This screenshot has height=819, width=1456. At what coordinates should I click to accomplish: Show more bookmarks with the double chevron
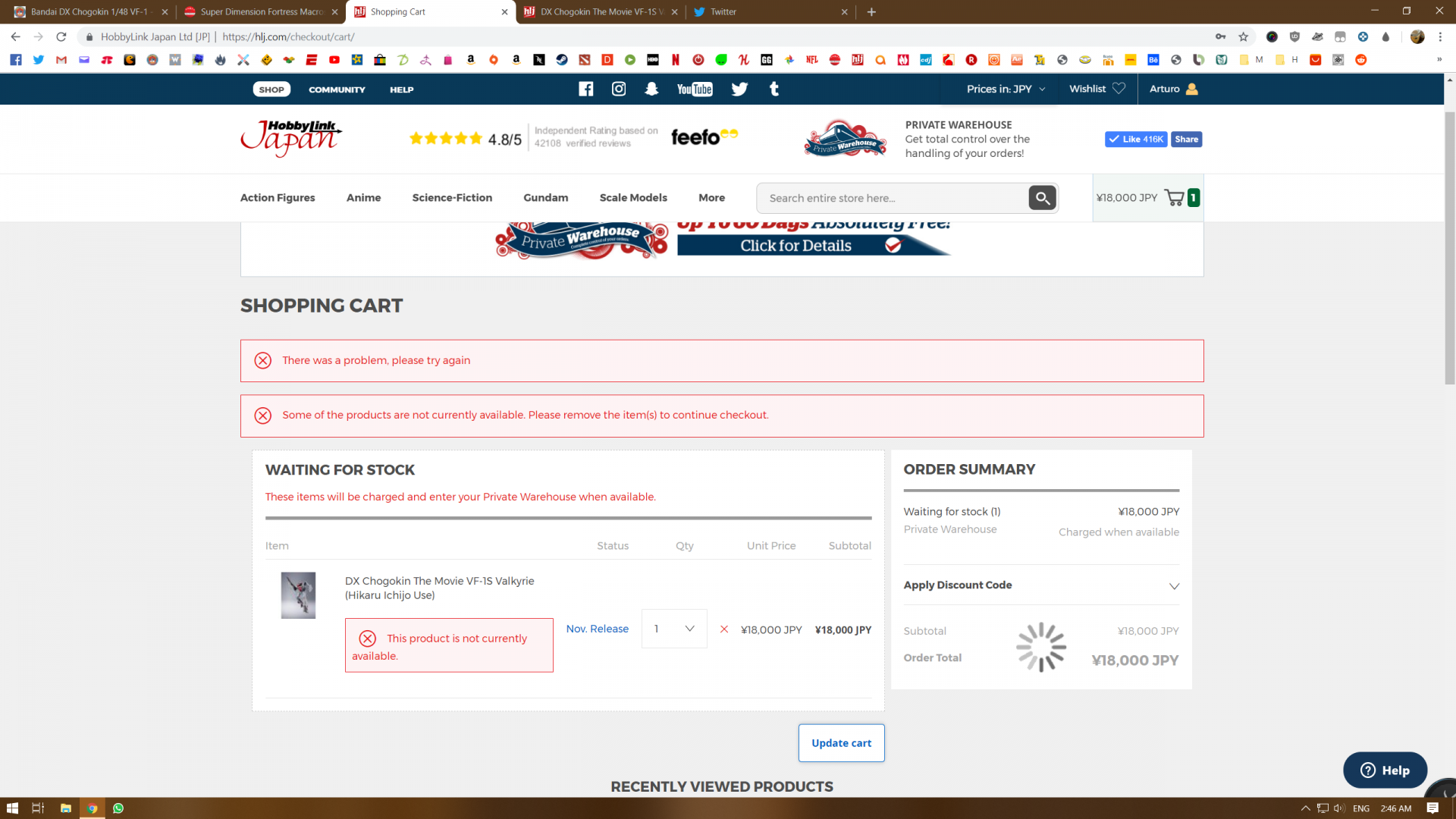(x=1439, y=60)
